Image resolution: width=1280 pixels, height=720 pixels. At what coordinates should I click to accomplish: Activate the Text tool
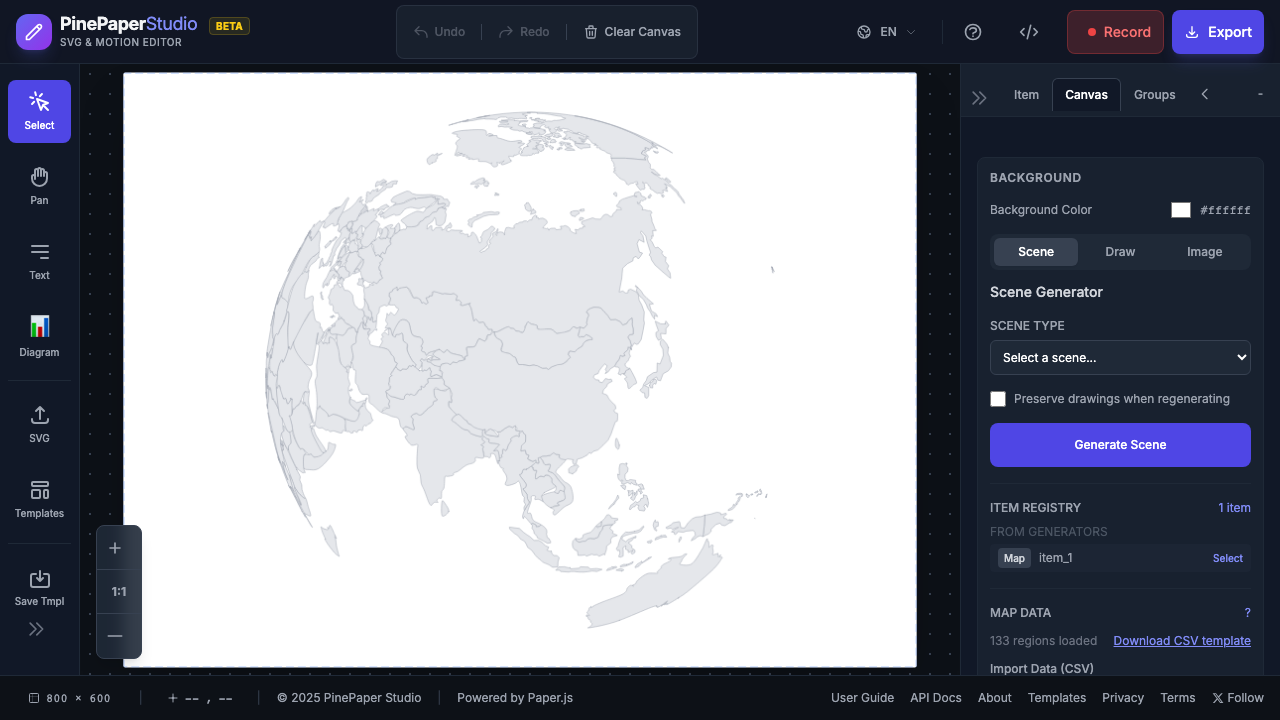pos(39,261)
